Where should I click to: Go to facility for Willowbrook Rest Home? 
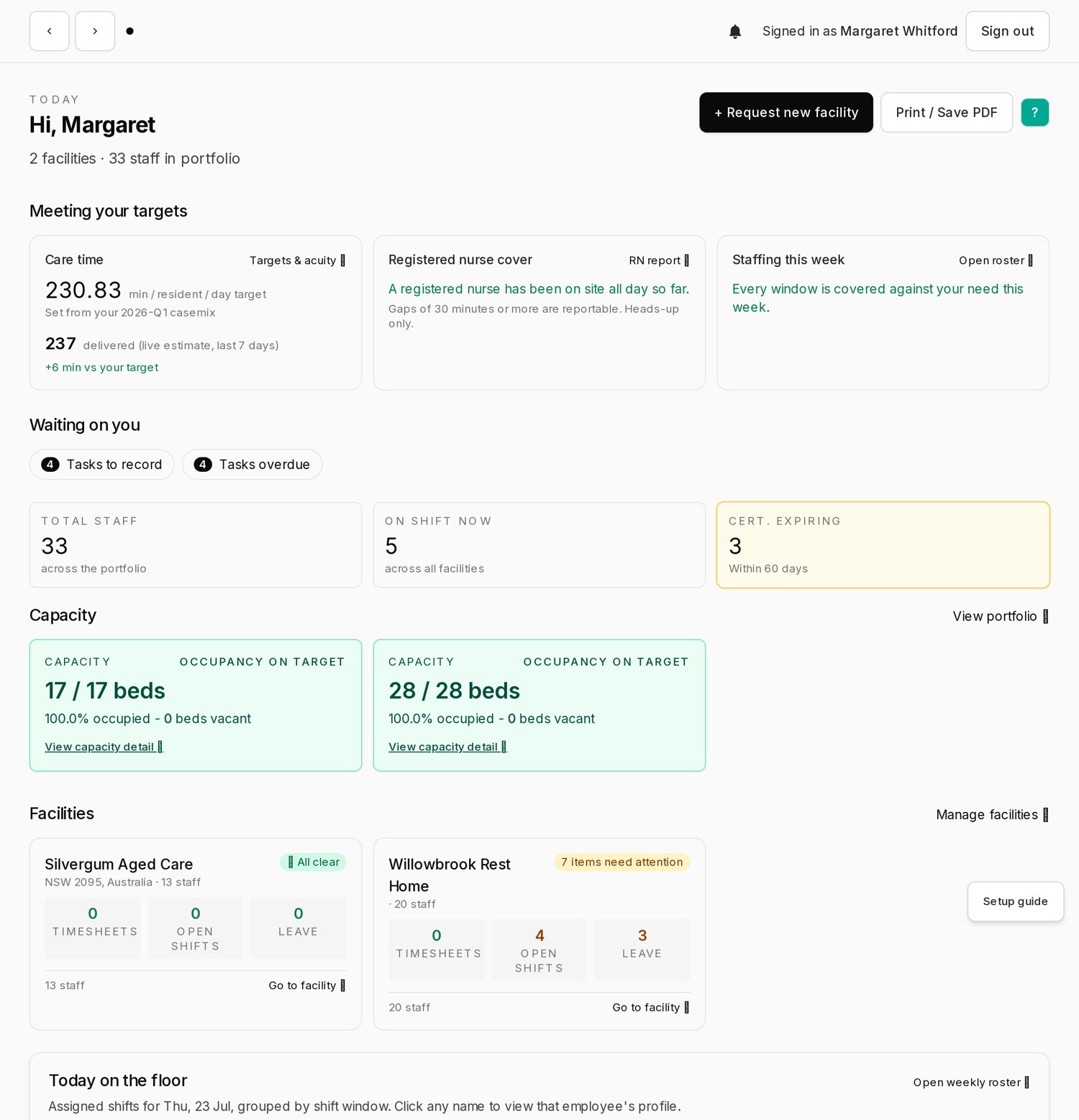tap(651, 1007)
